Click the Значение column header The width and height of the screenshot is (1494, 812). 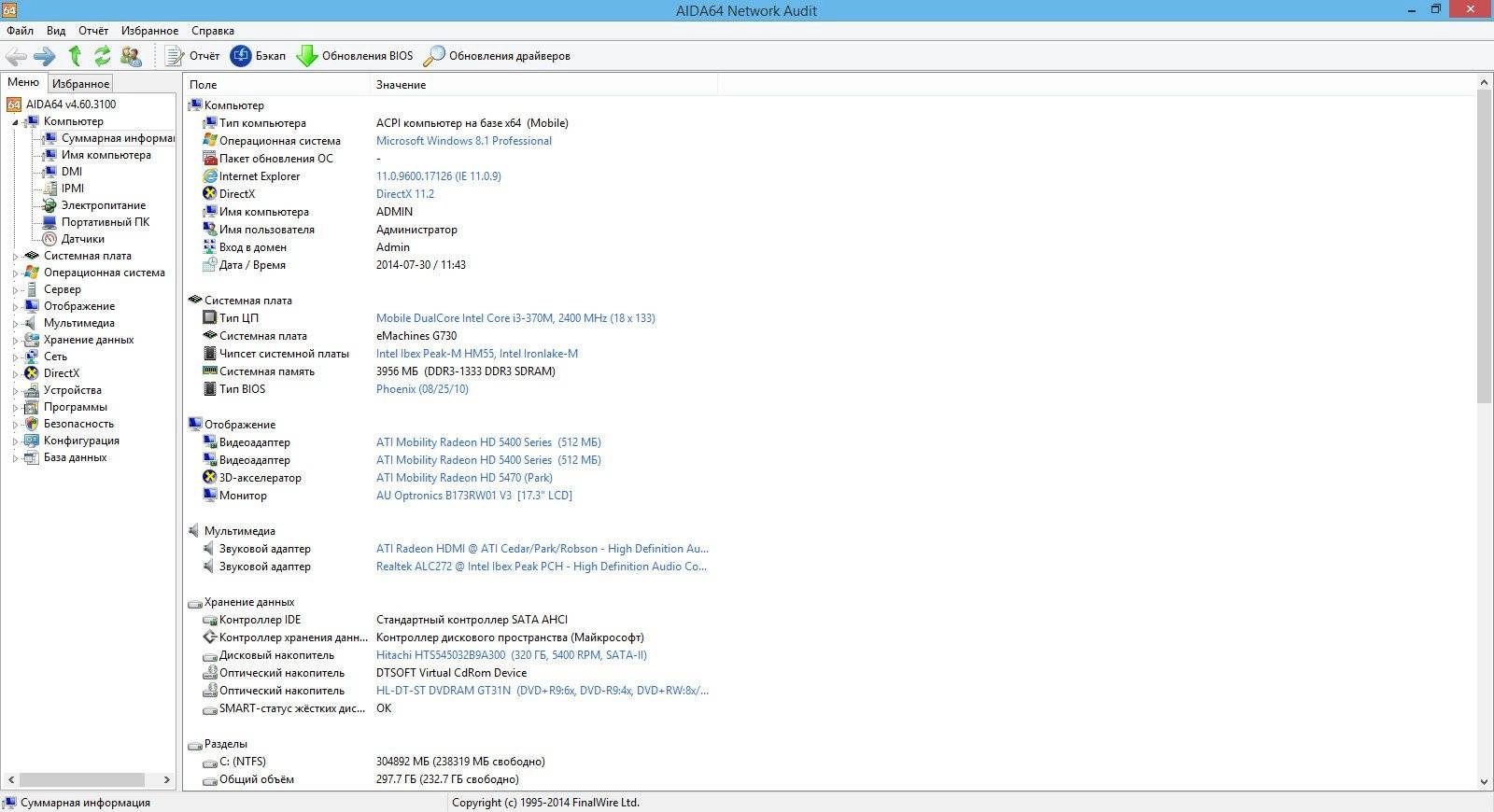pyautogui.click(x=543, y=85)
